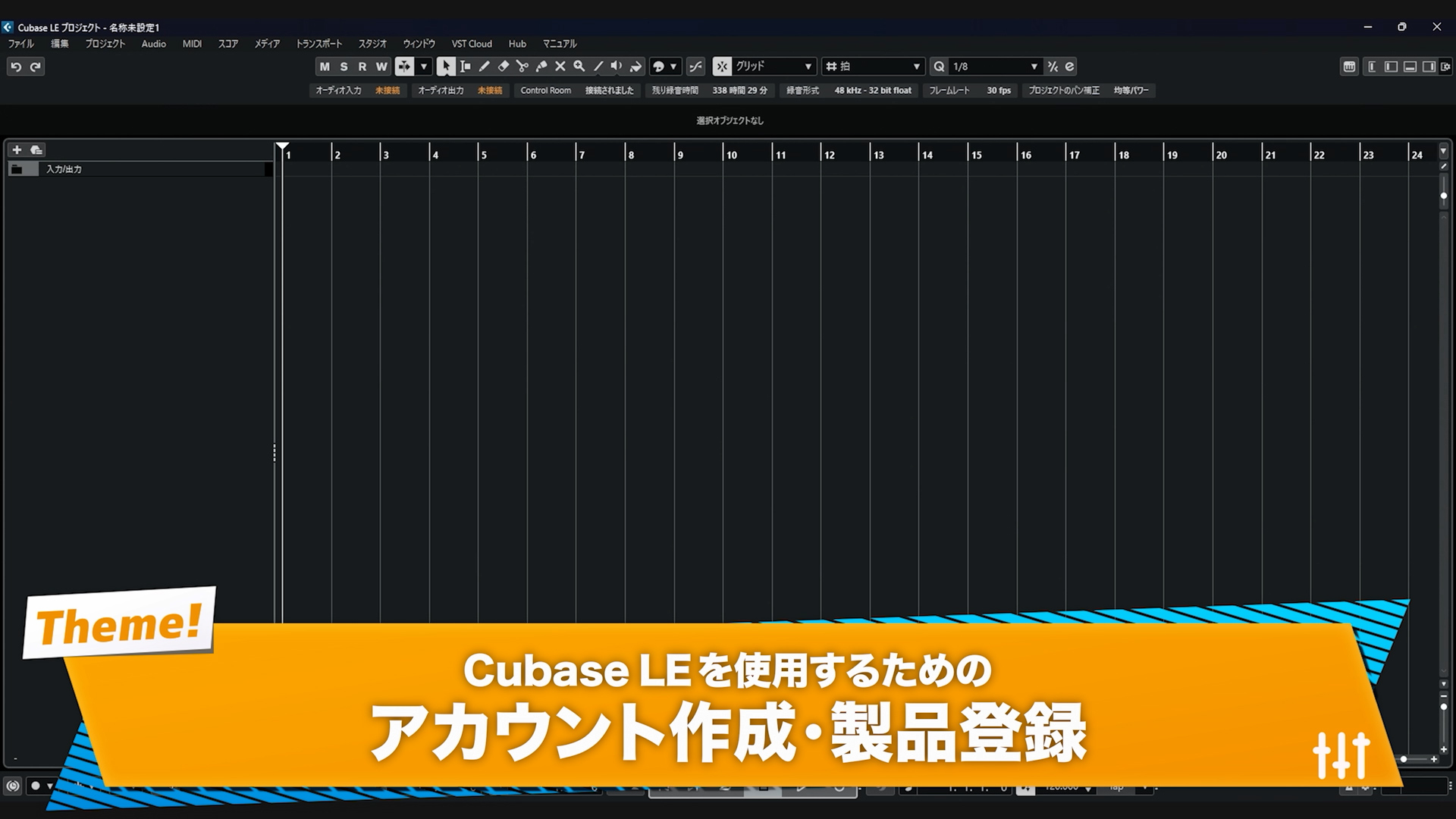Click the ruler pencil edit icon
Image resolution: width=1456 pixels, height=819 pixels.
(x=1444, y=165)
